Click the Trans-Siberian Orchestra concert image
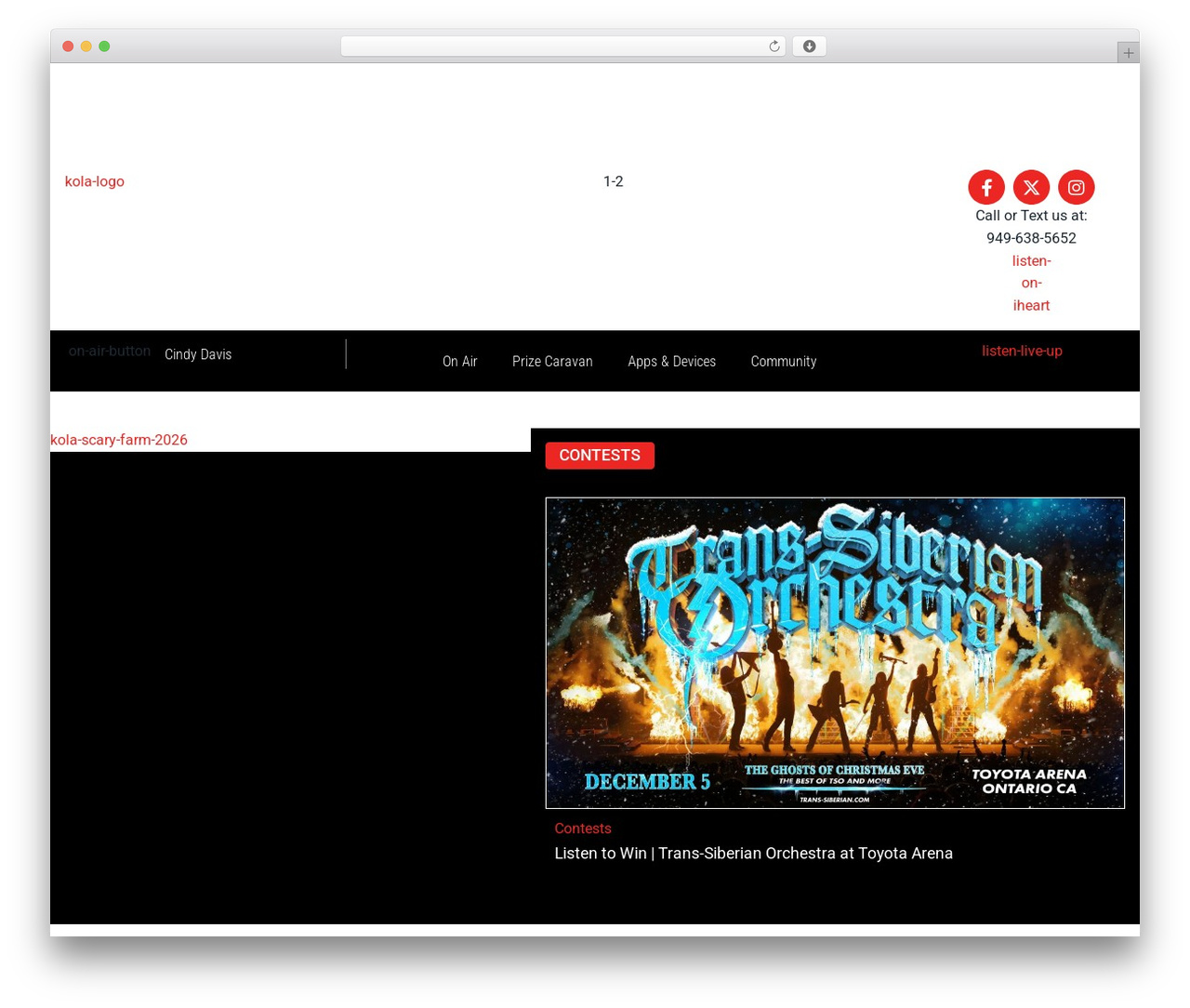1190x1008 pixels. click(835, 653)
